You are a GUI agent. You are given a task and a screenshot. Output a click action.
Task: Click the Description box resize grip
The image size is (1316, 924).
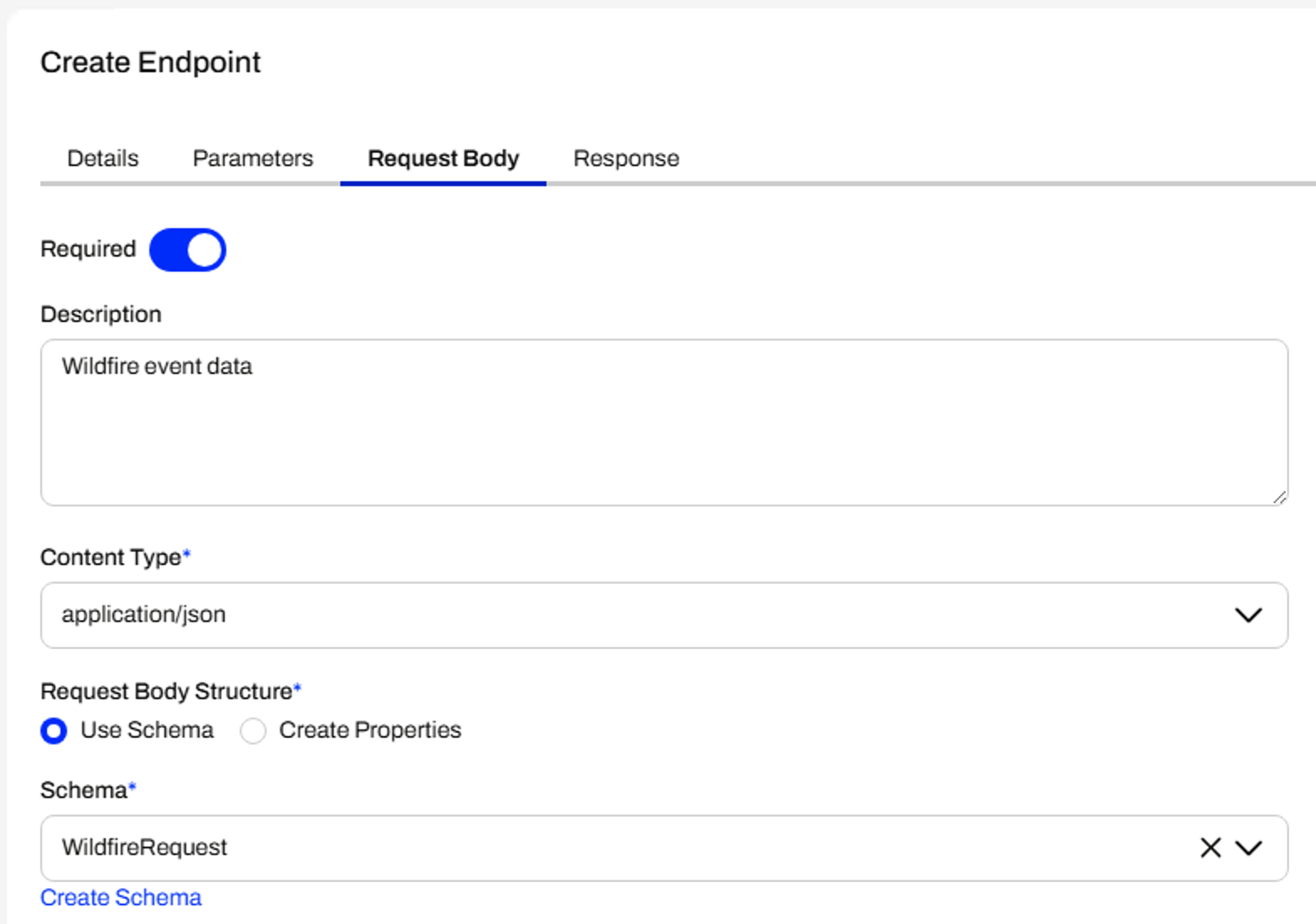click(x=1279, y=497)
